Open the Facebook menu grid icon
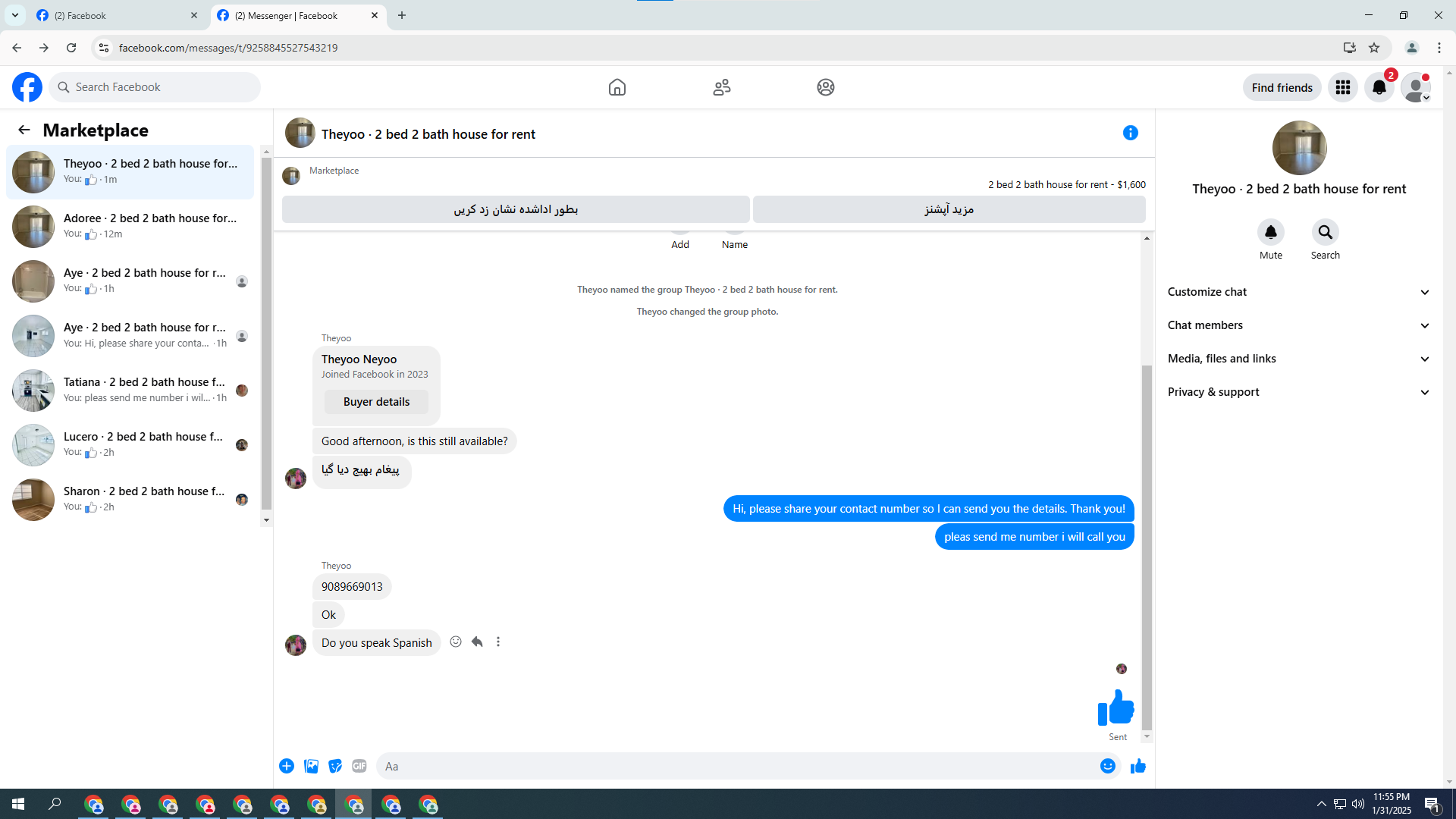Screen dimensions: 1456x819 point(1343,87)
